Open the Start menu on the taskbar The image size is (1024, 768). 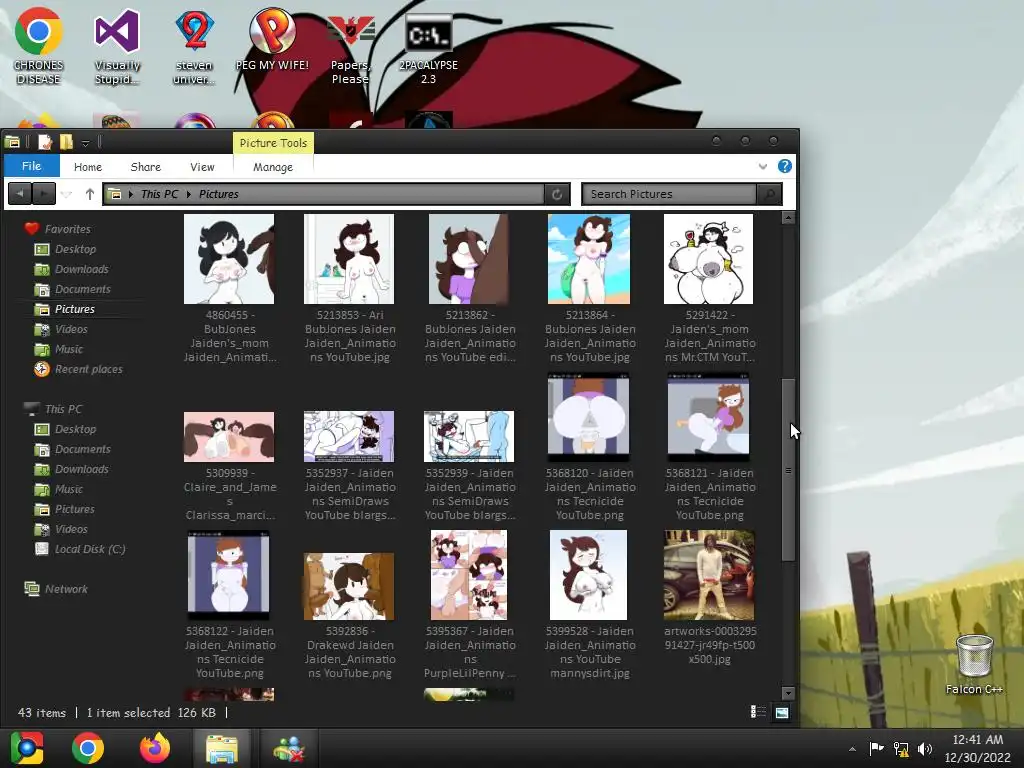pos(27,748)
